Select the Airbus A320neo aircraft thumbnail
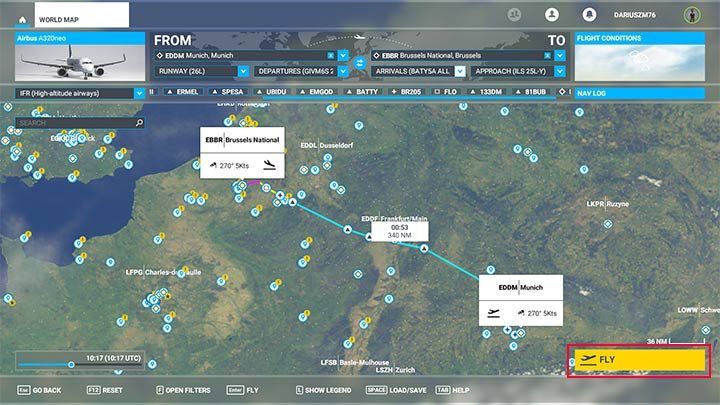Viewport: 720px width, 405px height. (x=80, y=56)
